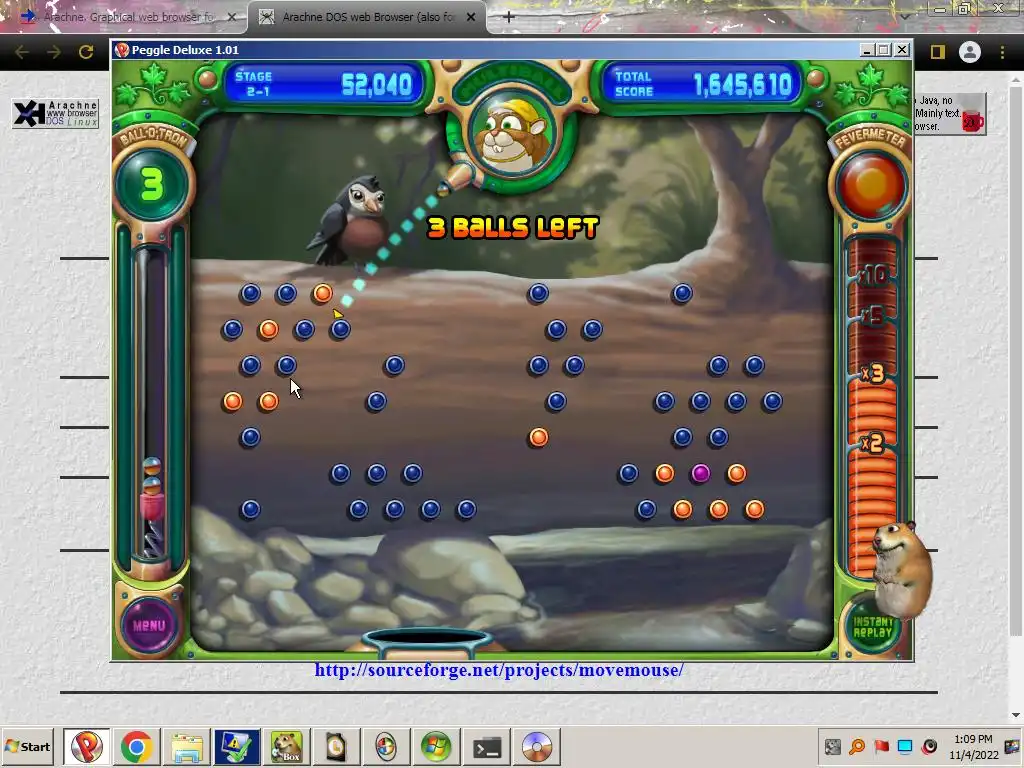
Task: Open the purple Menu button in Peggle
Action: click(150, 625)
